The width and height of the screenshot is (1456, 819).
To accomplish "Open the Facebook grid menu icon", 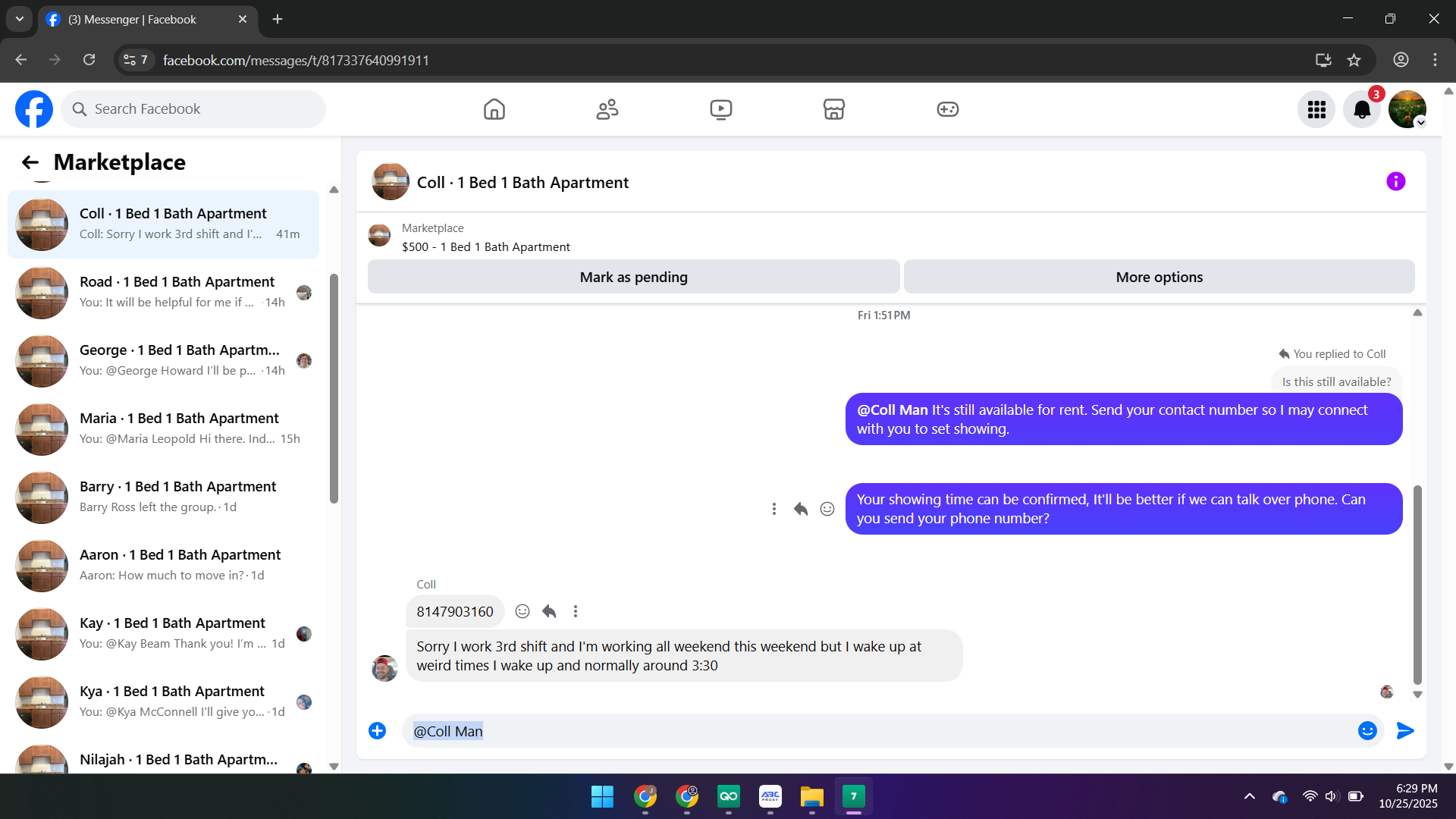I will pyautogui.click(x=1316, y=110).
